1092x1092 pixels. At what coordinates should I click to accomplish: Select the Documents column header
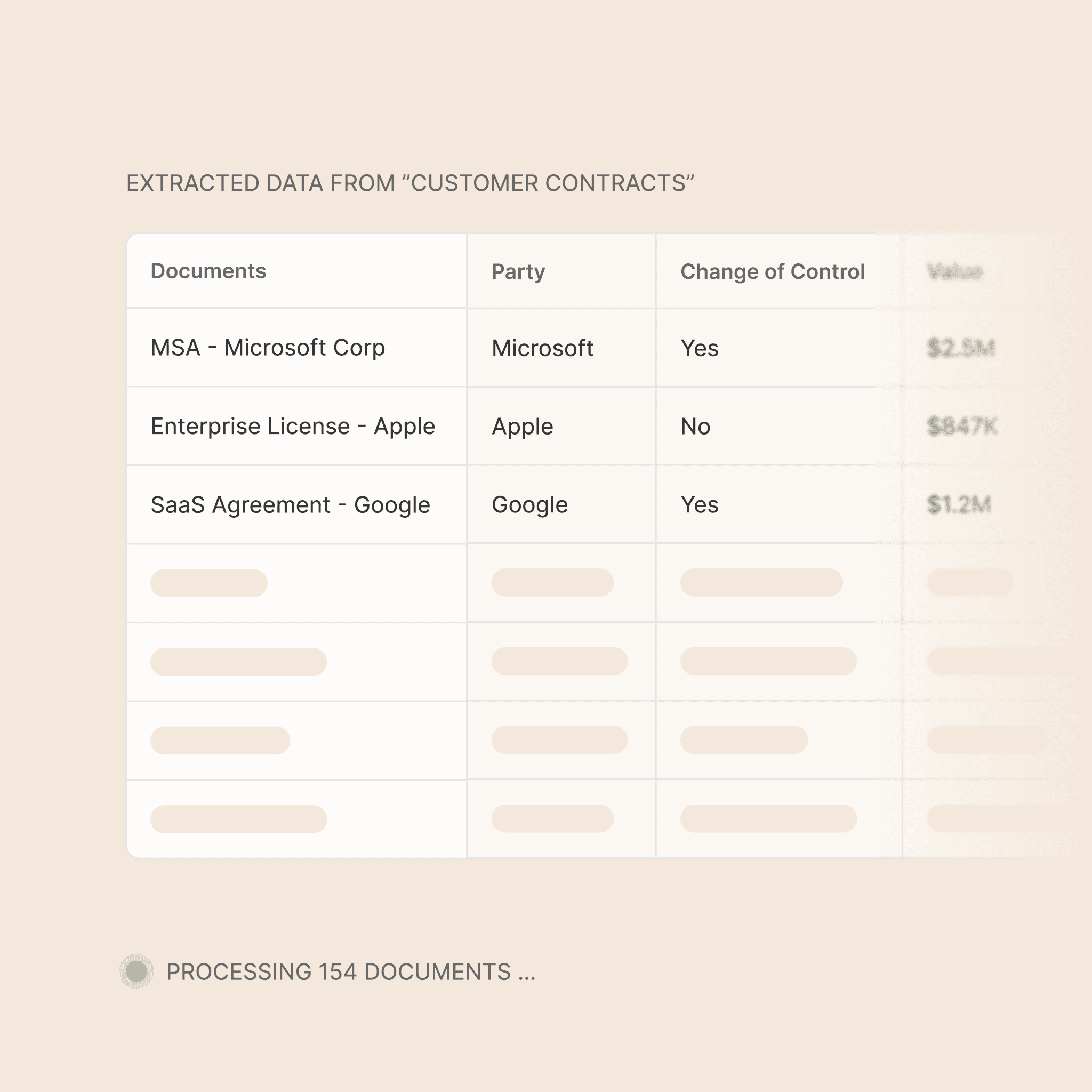[208, 271]
